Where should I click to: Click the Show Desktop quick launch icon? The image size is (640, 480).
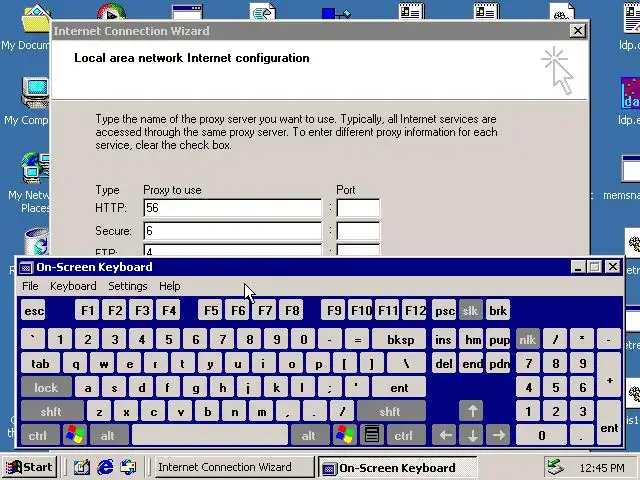pyautogui.click(x=82, y=467)
